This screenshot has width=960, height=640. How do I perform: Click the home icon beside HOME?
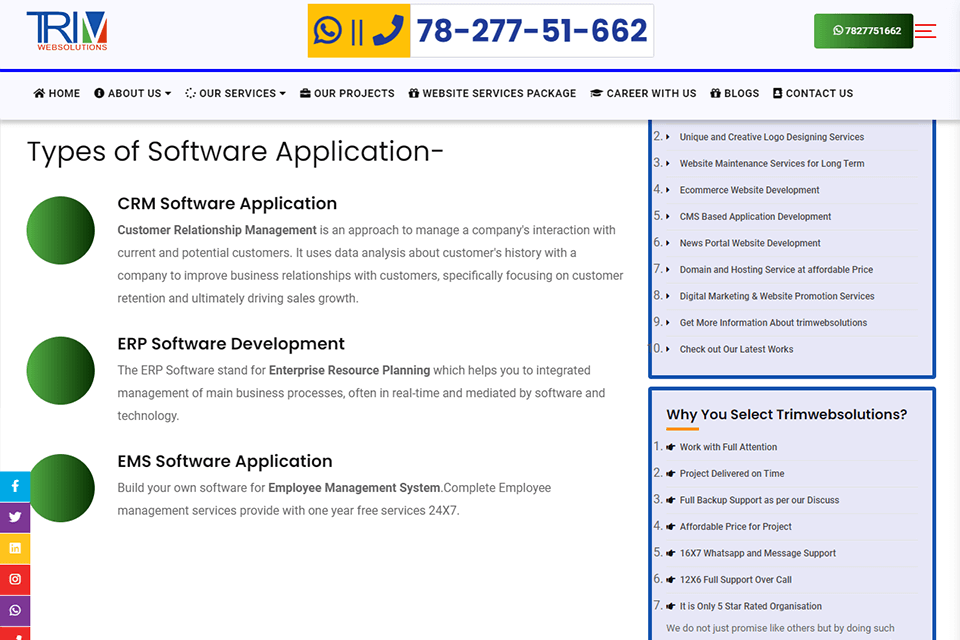[39, 93]
